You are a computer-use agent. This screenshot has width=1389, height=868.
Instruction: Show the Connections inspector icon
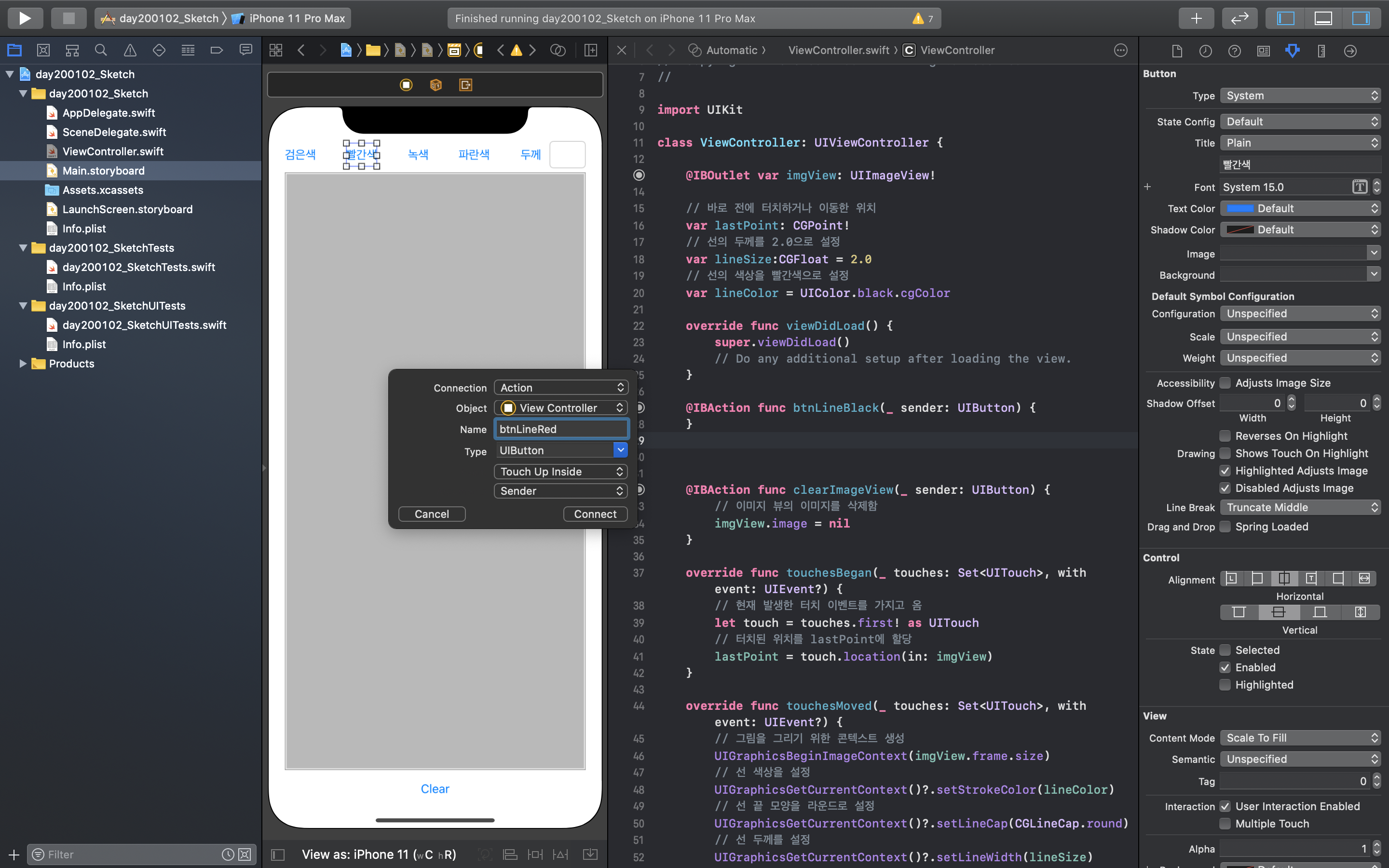pyautogui.click(x=1350, y=51)
